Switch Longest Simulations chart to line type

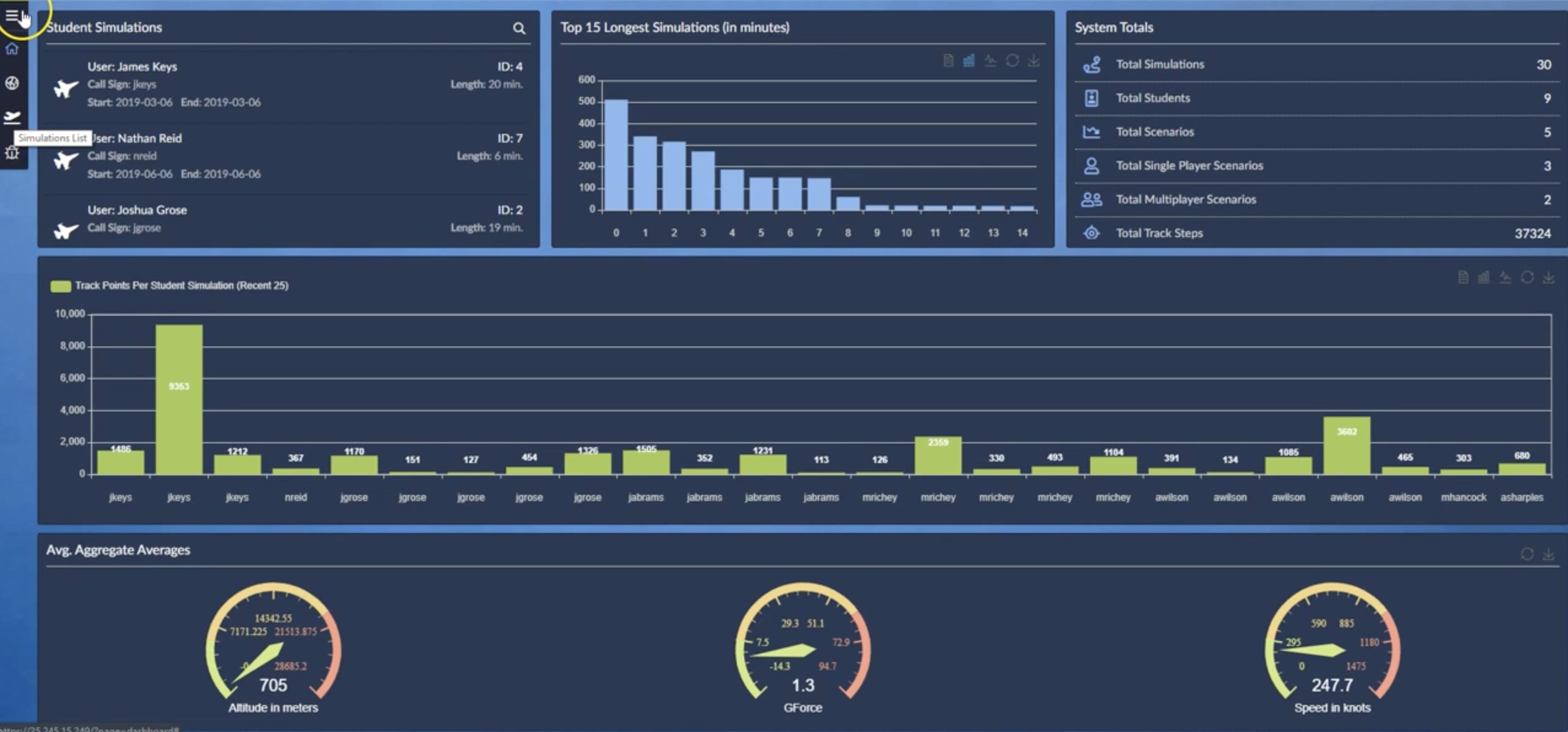pos(990,60)
